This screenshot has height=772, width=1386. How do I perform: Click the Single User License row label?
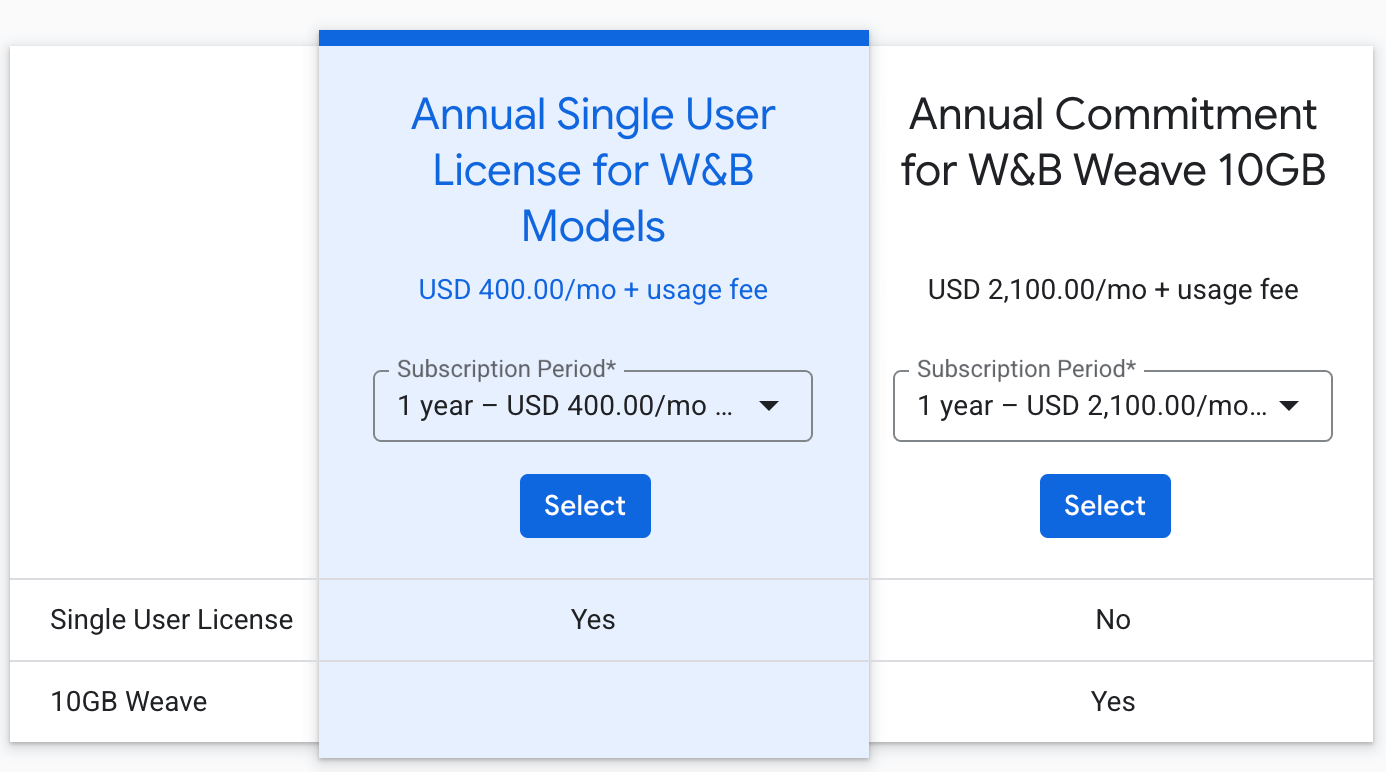tap(172, 620)
